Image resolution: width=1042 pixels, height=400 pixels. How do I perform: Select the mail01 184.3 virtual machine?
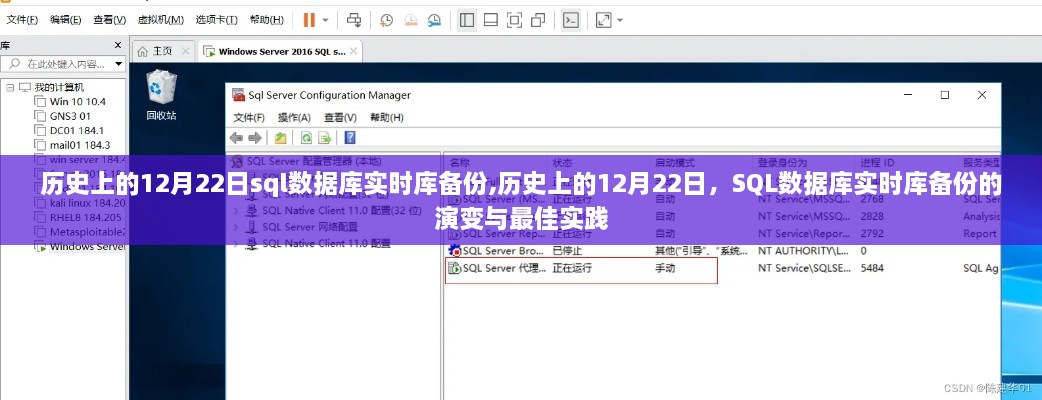point(80,145)
